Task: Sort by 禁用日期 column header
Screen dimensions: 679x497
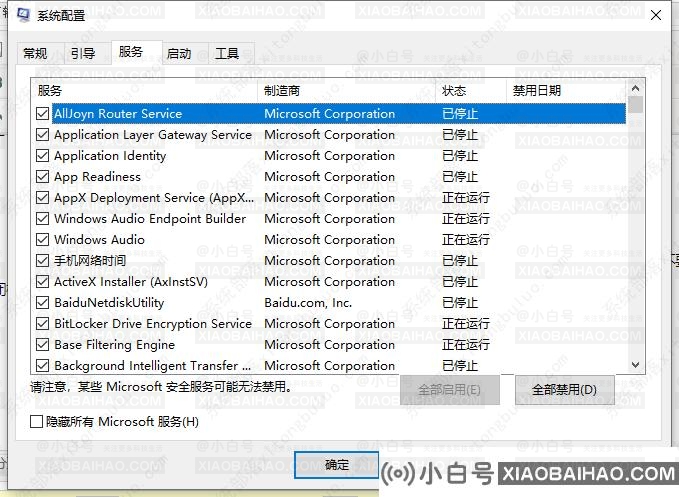Action: click(566, 90)
